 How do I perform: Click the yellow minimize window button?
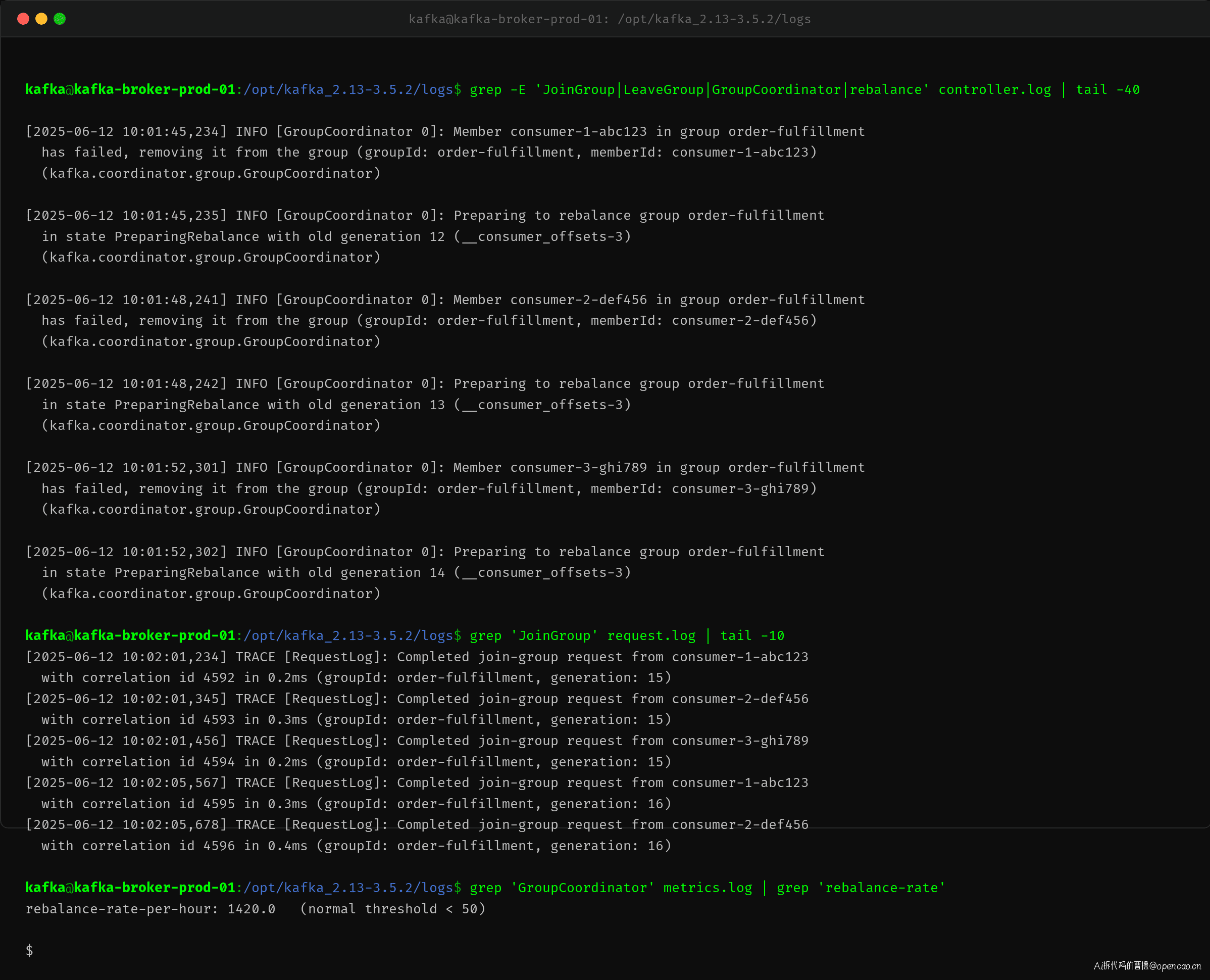(41, 19)
